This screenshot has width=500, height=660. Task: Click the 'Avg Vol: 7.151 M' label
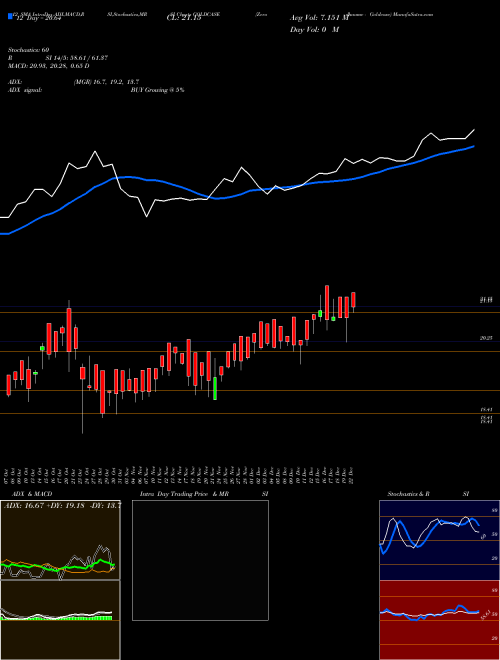pos(319,18)
